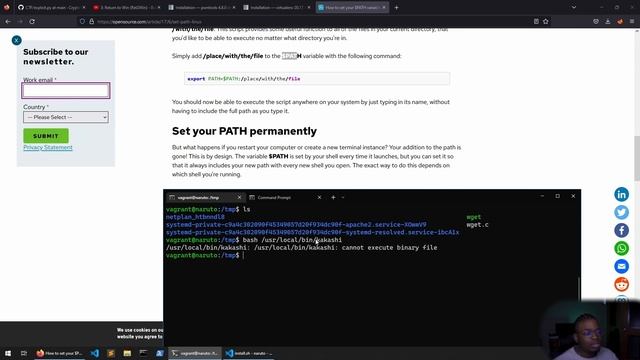Image resolution: width=640 pixels, height=360 pixels.
Task: Switch to the second Installation docs tab
Action: 277,7
